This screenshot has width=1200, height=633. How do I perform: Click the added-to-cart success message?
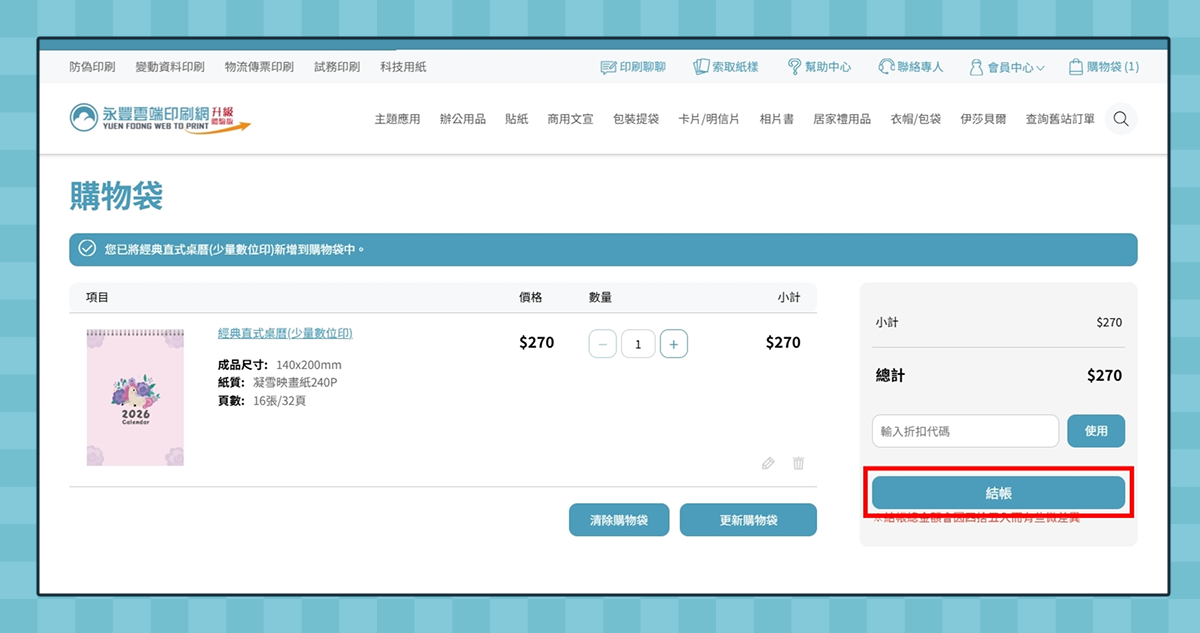[603, 249]
